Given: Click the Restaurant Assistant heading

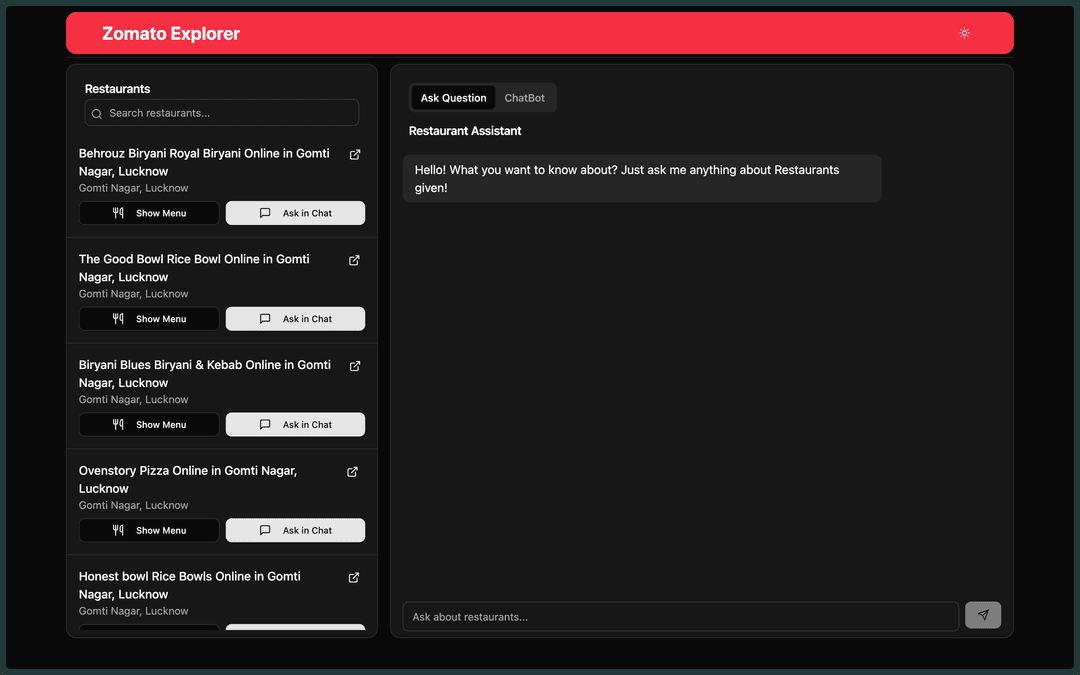Looking at the screenshot, I should click(465, 131).
